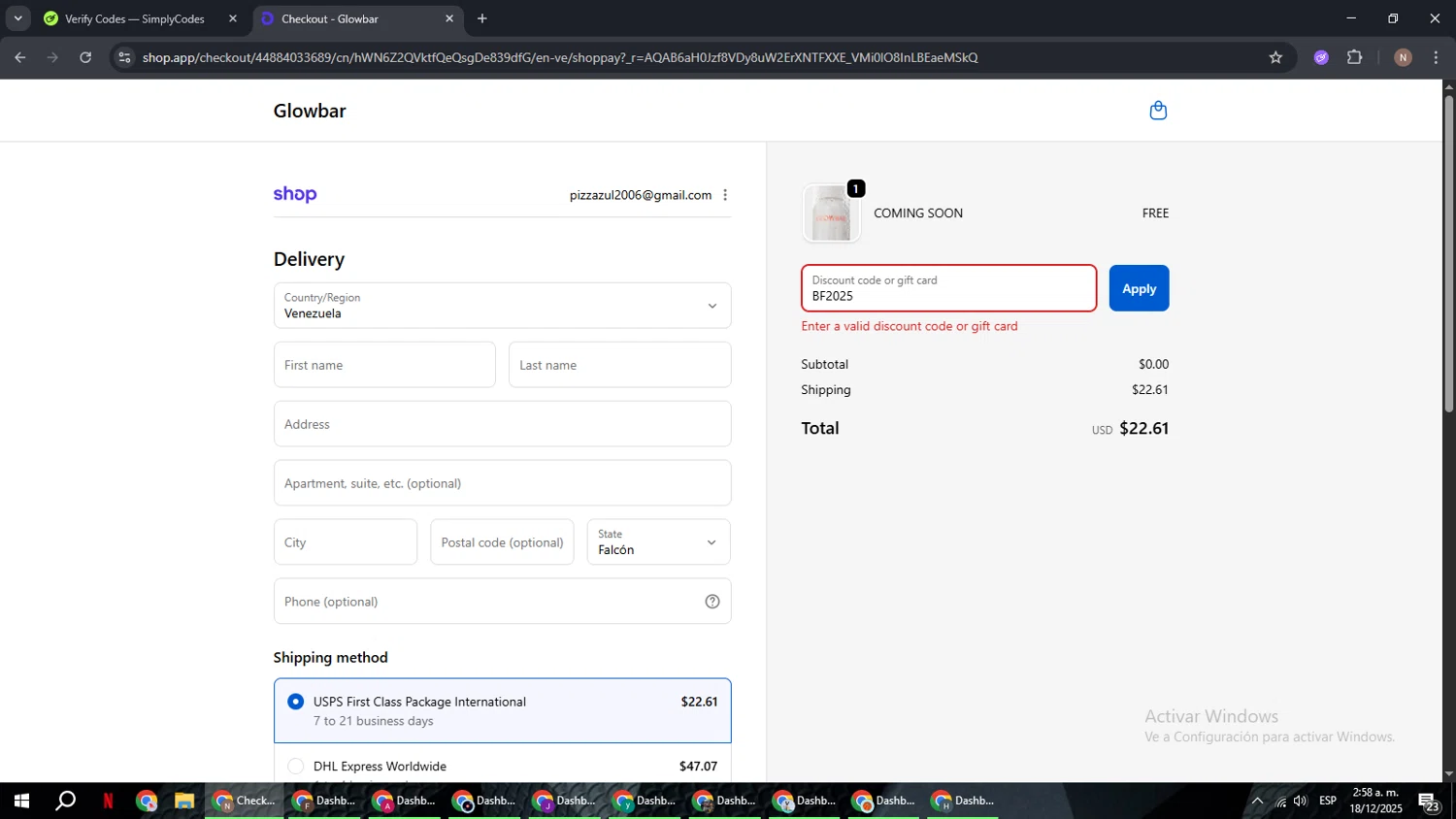Click the browser address bar URL
Viewport: 1456px width, 819px height.
[560, 57]
